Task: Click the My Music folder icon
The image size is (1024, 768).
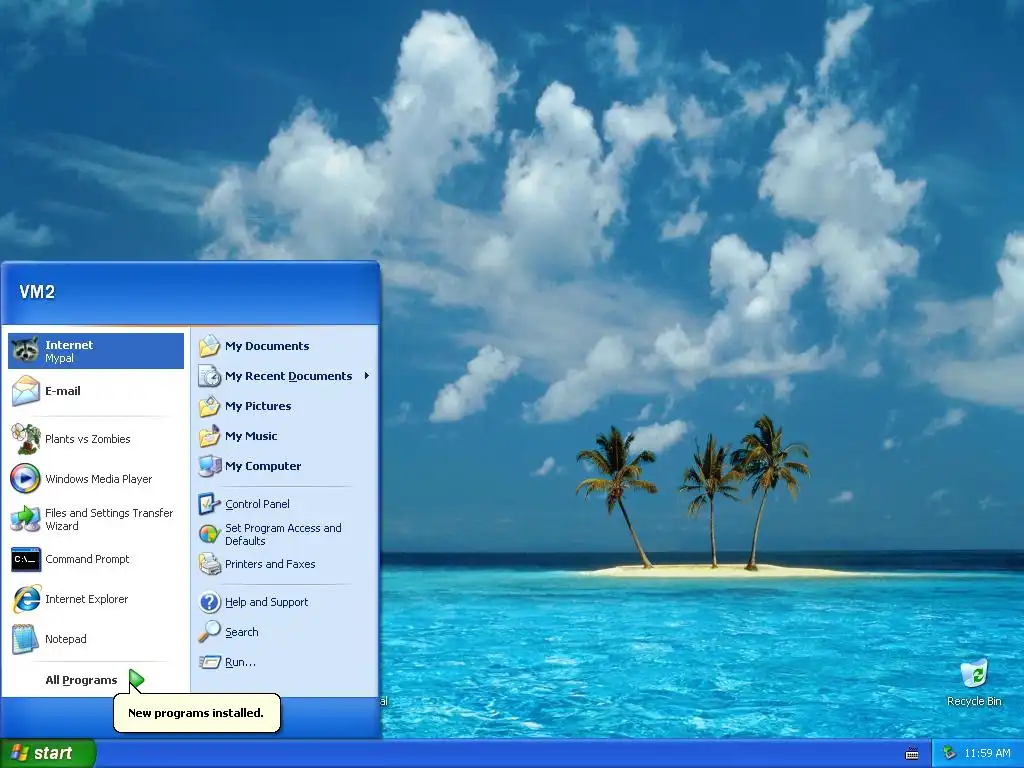Action: (210, 436)
